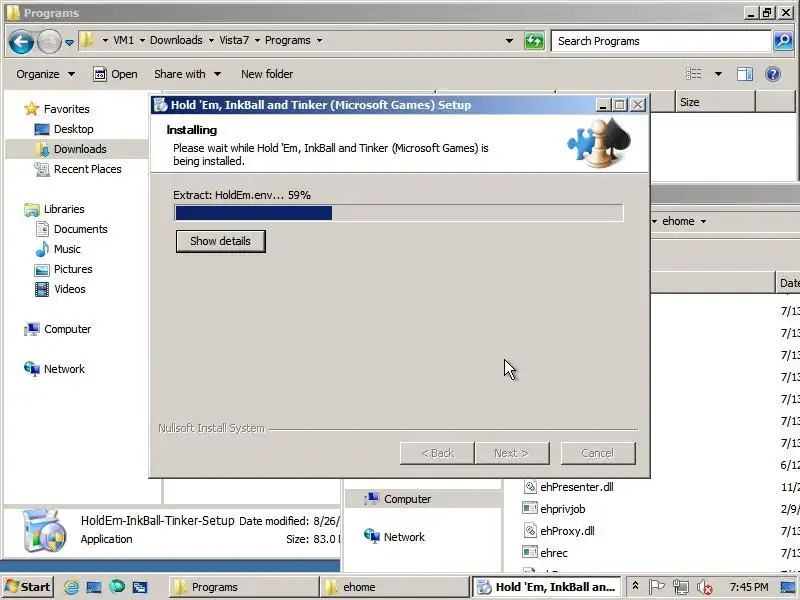This screenshot has width=800, height=600.
Task: Switch to ehome taskbar button
Action: pos(395,587)
